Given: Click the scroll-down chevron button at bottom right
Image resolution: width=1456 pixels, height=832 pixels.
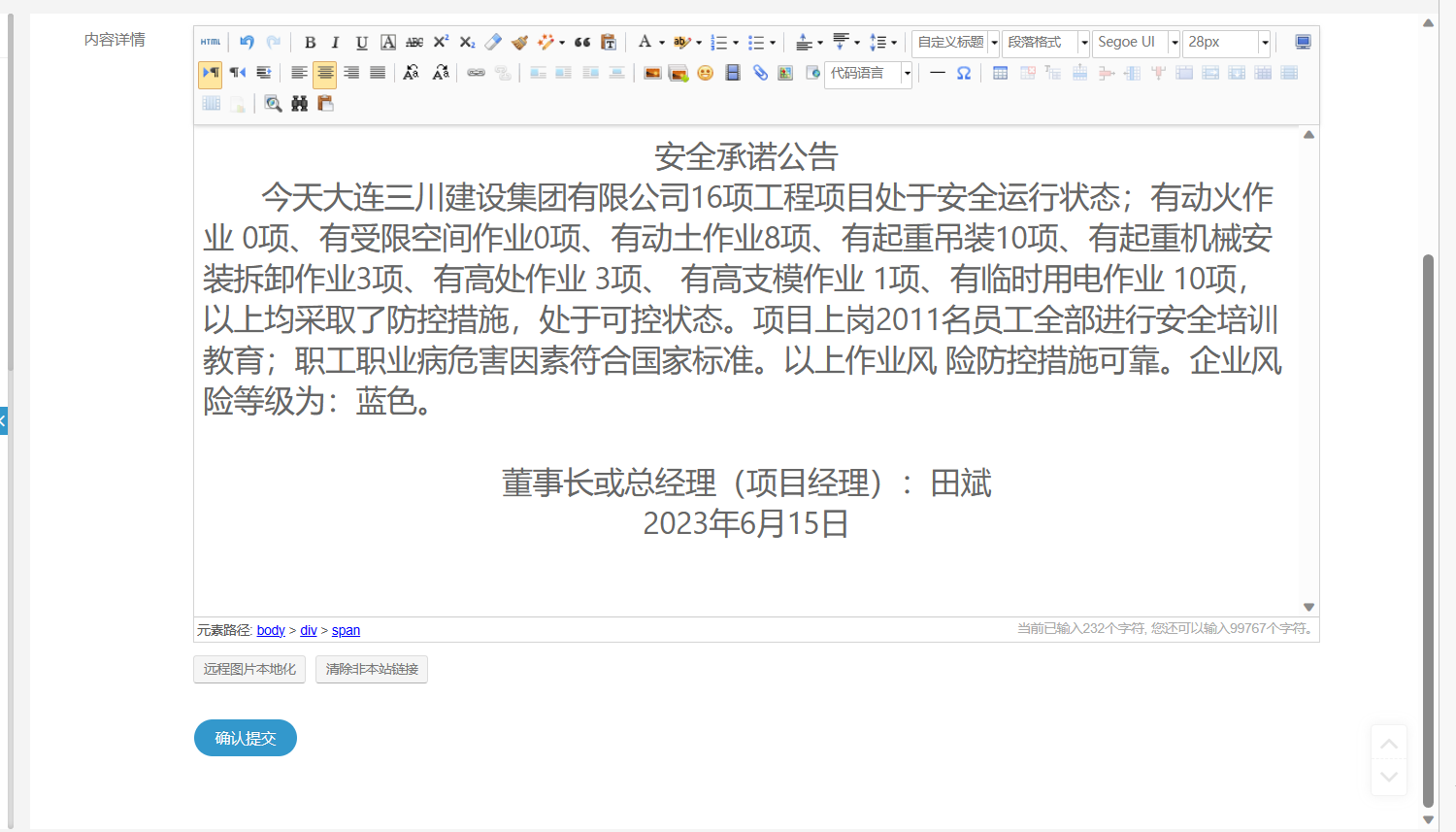Looking at the screenshot, I should point(1389,778).
